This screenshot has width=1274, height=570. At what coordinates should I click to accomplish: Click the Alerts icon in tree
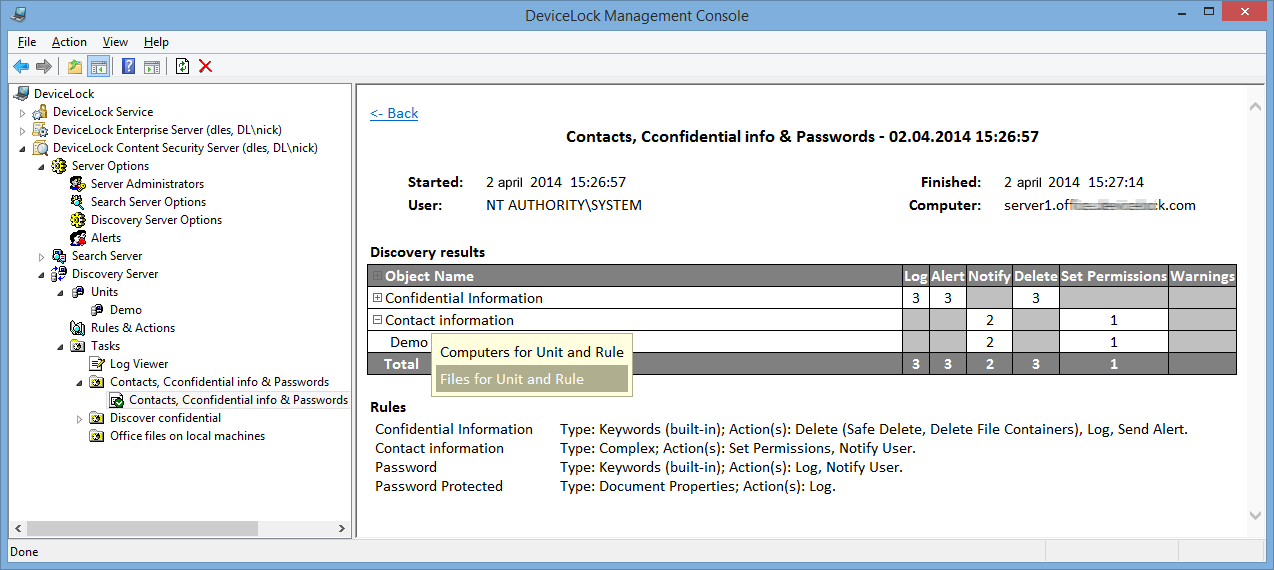(x=79, y=238)
